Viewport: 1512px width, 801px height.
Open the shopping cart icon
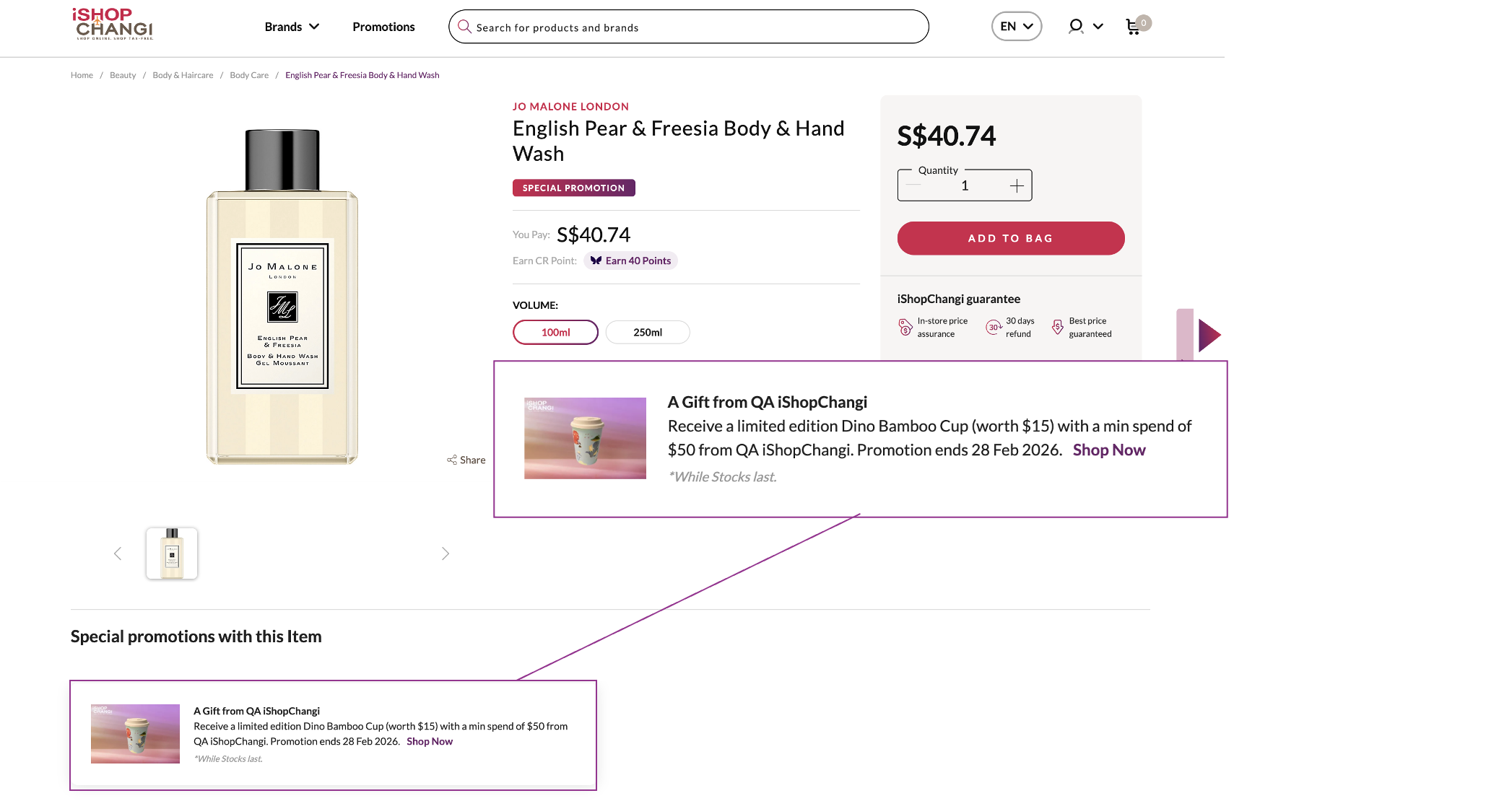click(x=1133, y=27)
